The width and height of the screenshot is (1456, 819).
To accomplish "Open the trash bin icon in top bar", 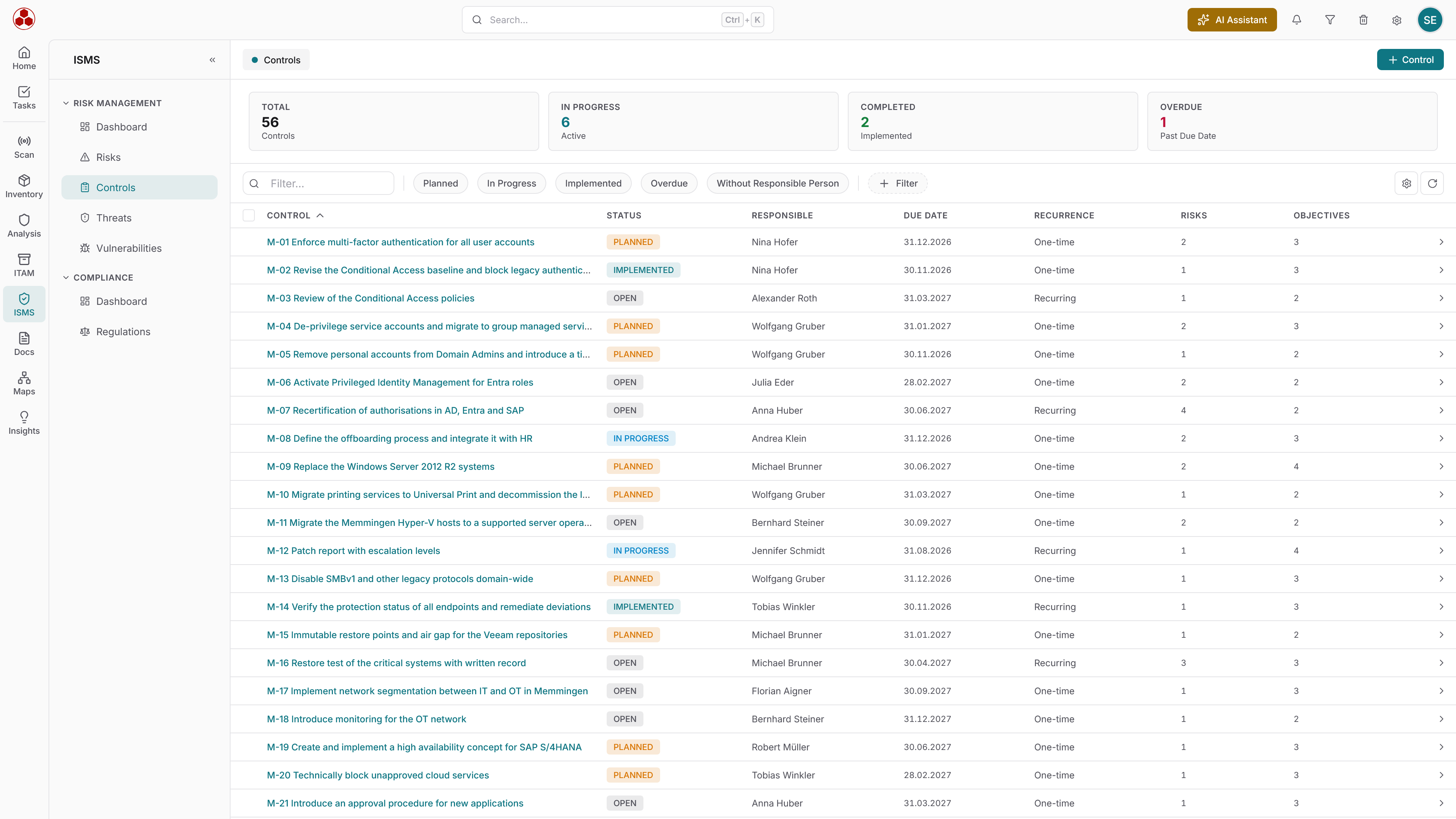I will [1363, 20].
